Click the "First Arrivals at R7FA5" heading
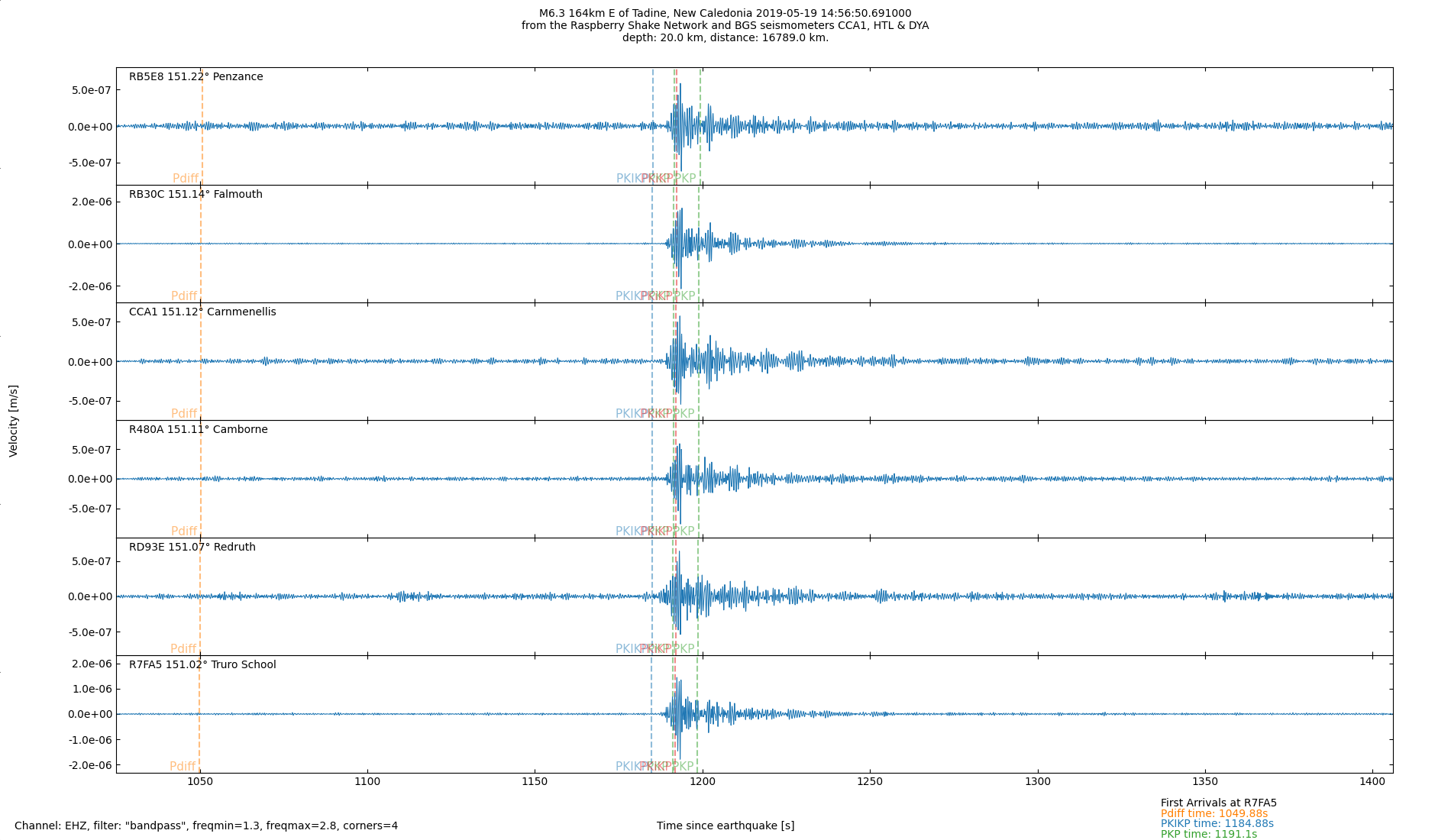This screenshot has height=840, width=1451. 1219,803
